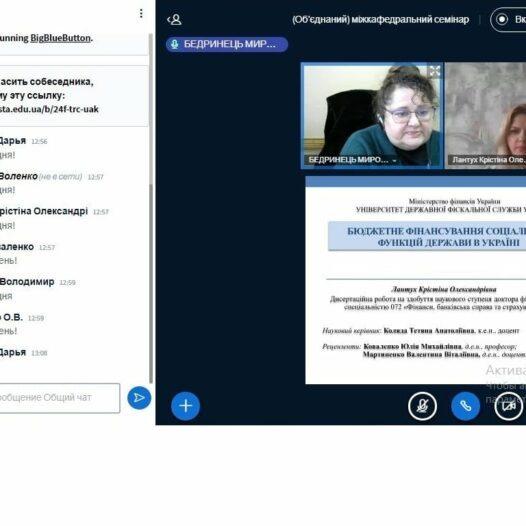Viewport: 526px width, 526px height.
Task: Select БЕДРИНЕЦЬ МИРО webcam video tile
Action: (x=372, y=115)
